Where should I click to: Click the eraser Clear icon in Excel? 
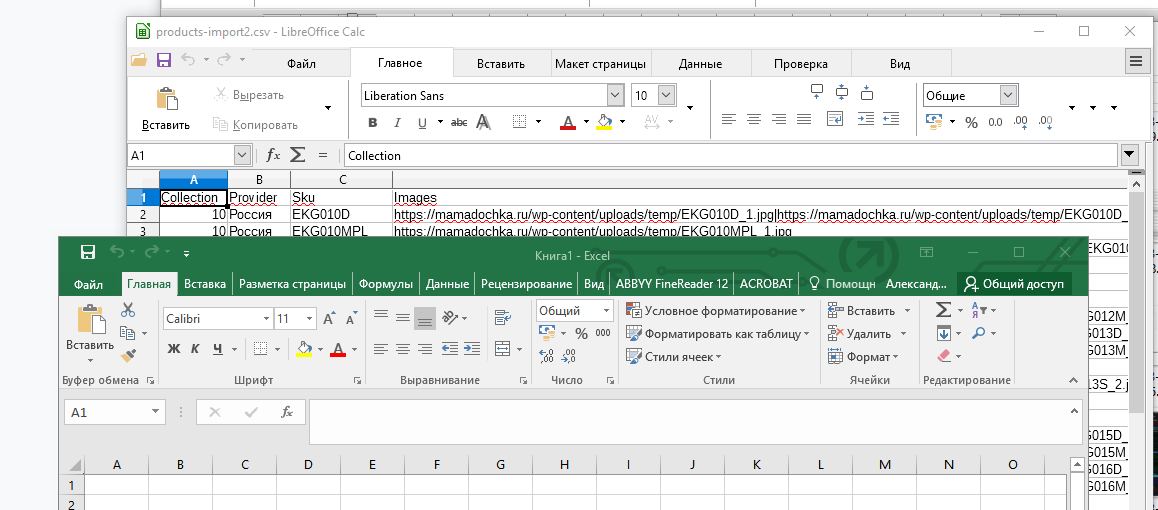[x=944, y=356]
